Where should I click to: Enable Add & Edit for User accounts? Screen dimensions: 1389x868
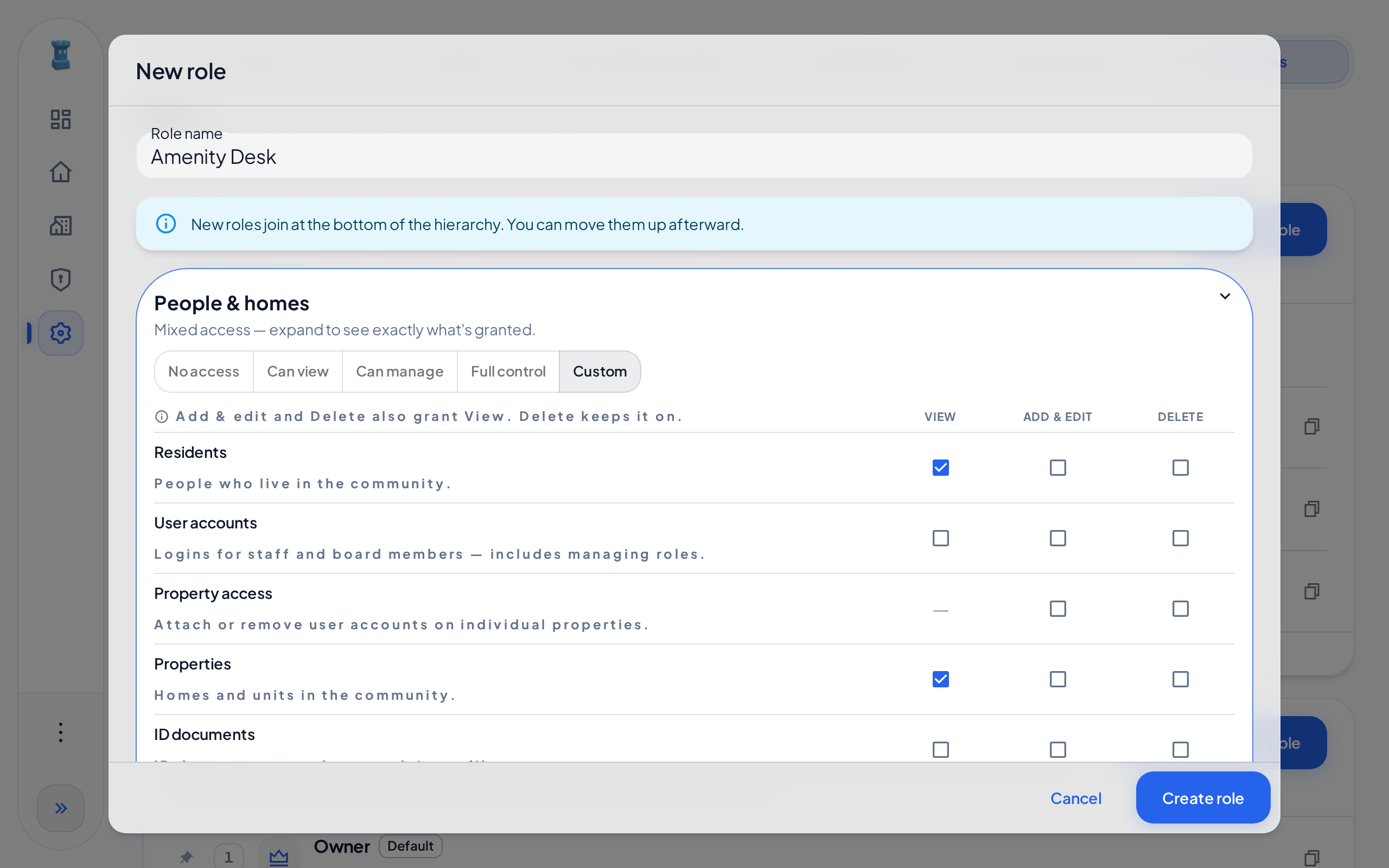click(x=1057, y=539)
